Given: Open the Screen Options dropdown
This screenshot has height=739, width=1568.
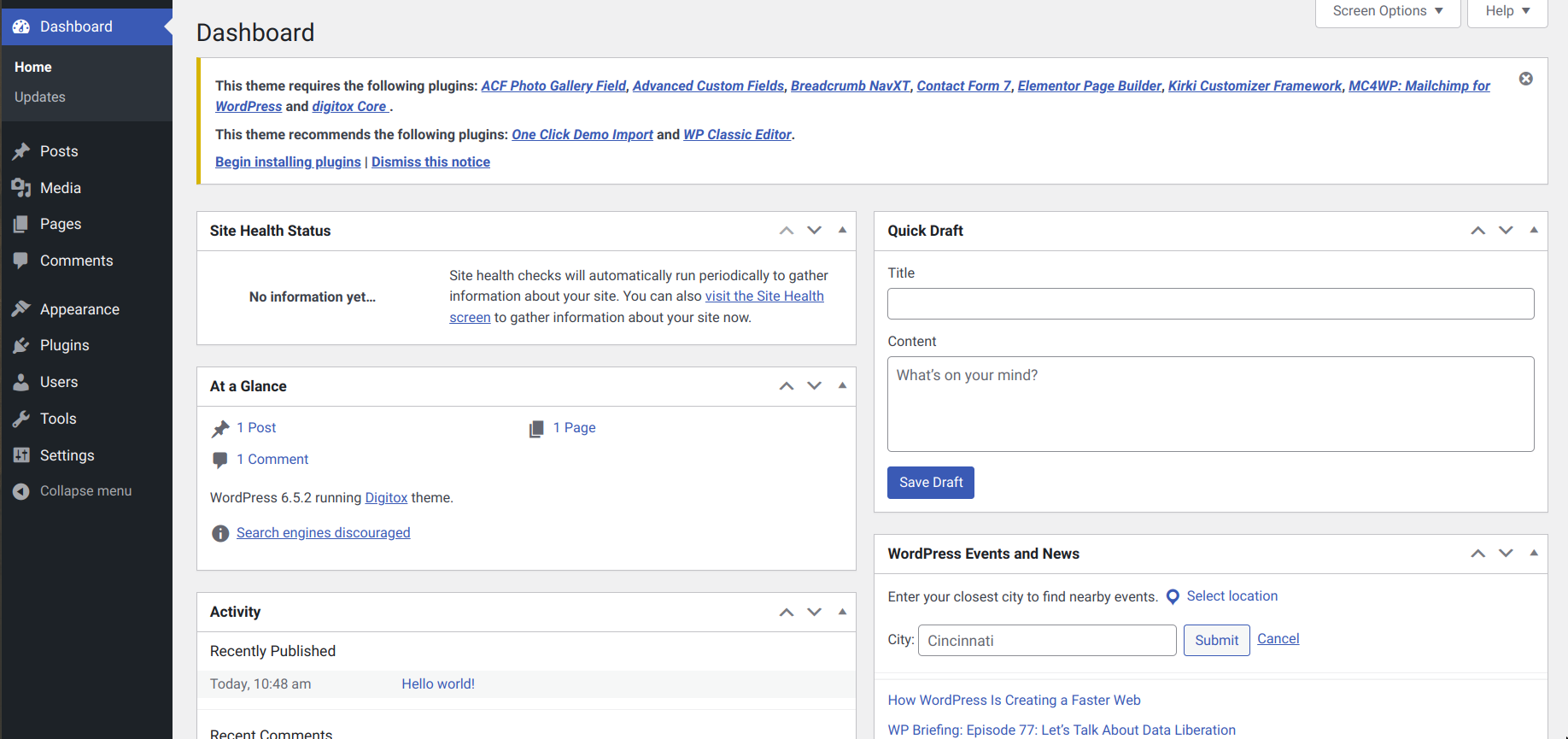Looking at the screenshot, I should 1388,12.
